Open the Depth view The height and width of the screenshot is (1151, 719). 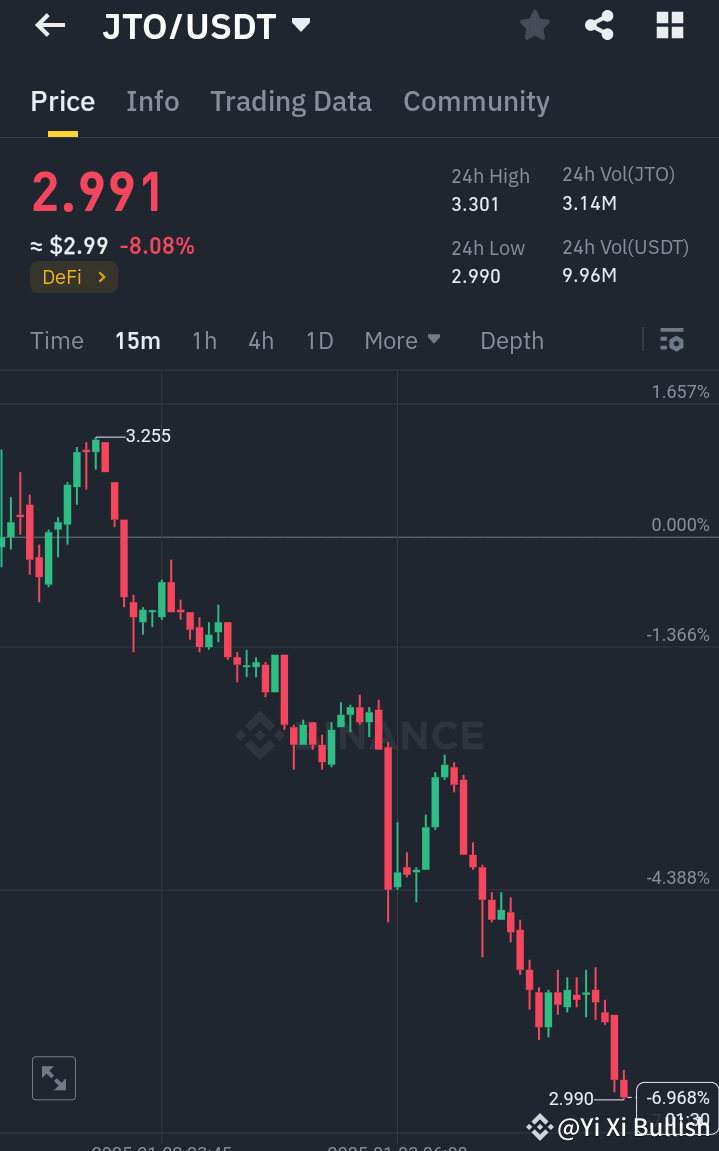coord(511,340)
